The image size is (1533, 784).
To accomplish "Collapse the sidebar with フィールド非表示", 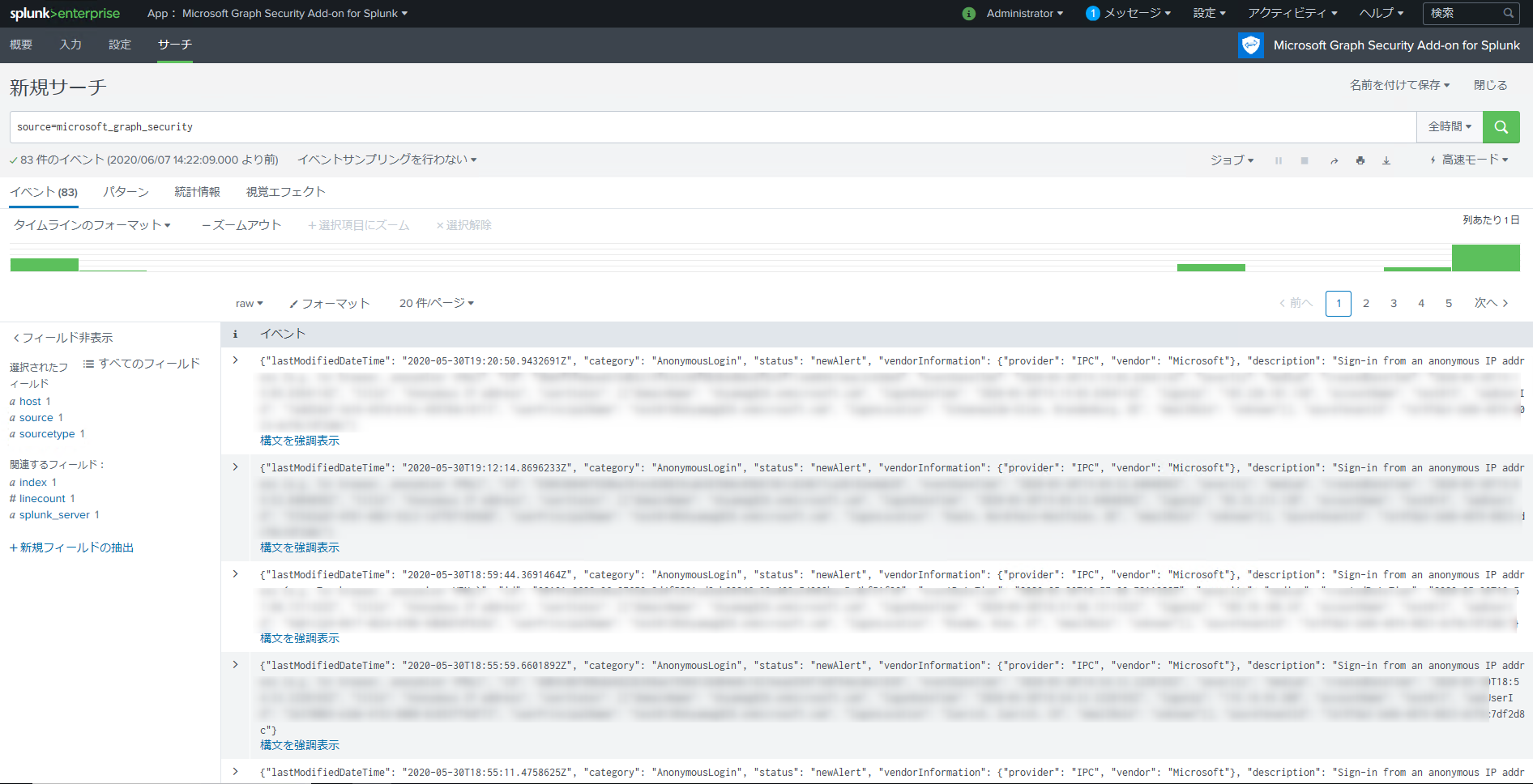I will [x=63, y=338].
